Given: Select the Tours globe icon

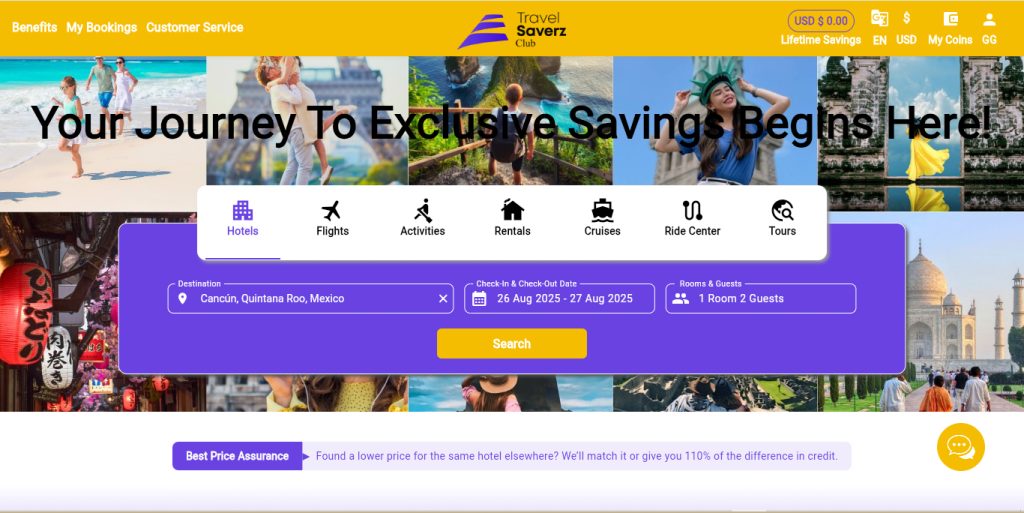Looking at the screenshot, I should pos(782,210).
